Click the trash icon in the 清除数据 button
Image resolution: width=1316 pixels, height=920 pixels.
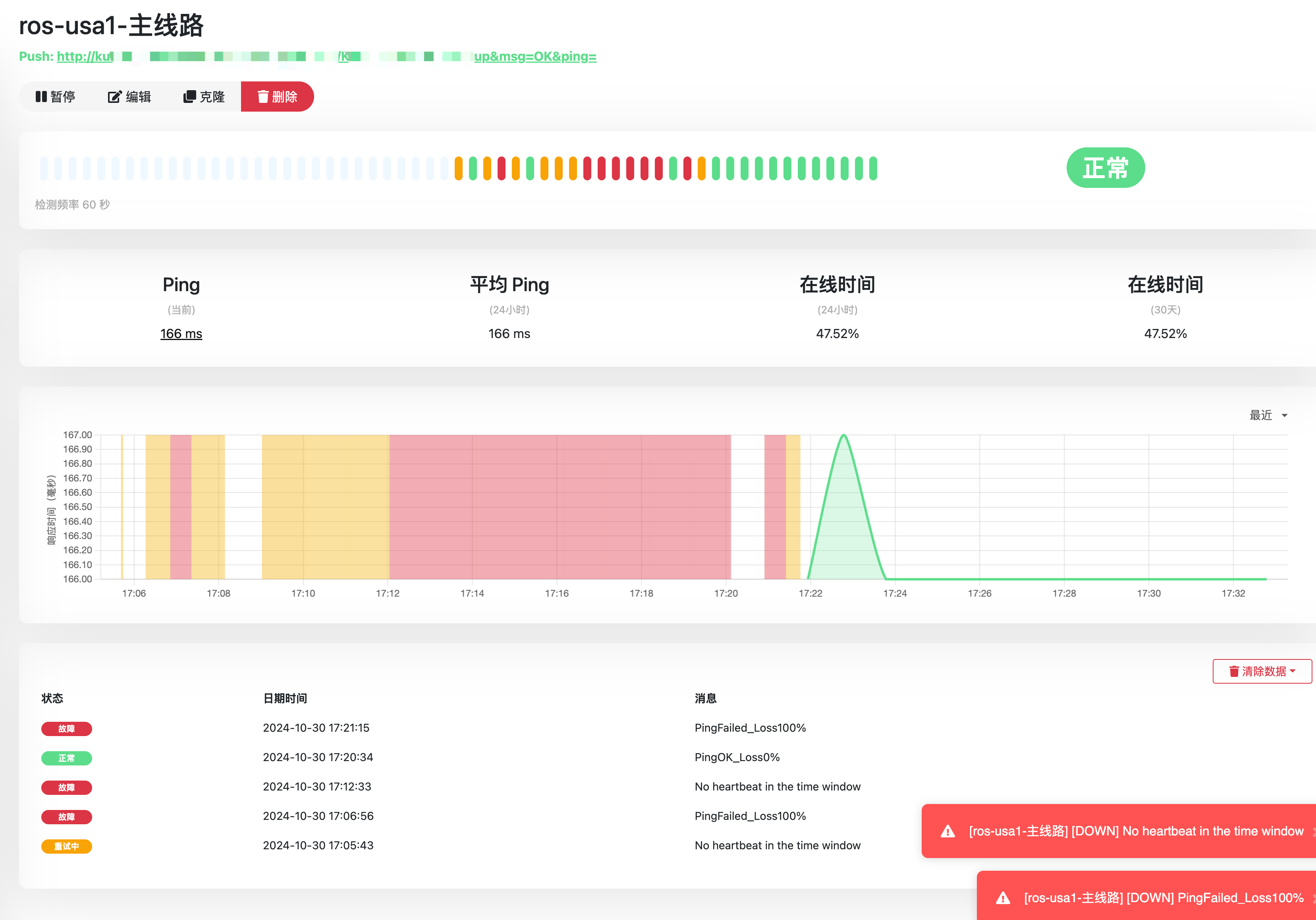tap(1234, 671)
